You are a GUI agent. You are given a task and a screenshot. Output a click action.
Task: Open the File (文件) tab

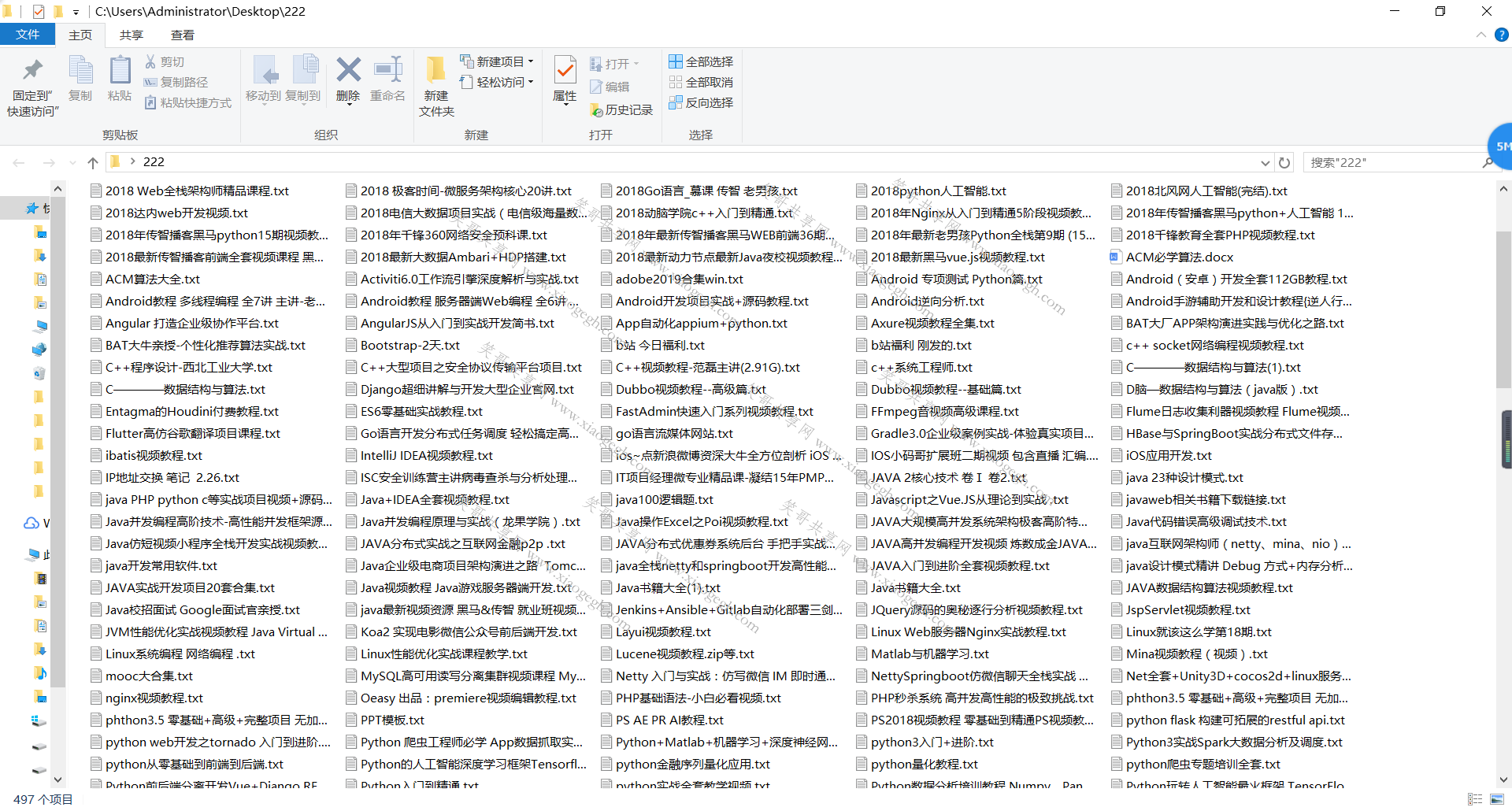pyautogui.click(x=28, y=35)
